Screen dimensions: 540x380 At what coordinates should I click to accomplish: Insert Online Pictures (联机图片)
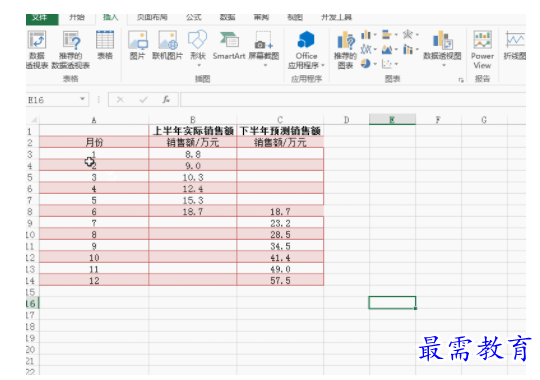pos(167,45)
